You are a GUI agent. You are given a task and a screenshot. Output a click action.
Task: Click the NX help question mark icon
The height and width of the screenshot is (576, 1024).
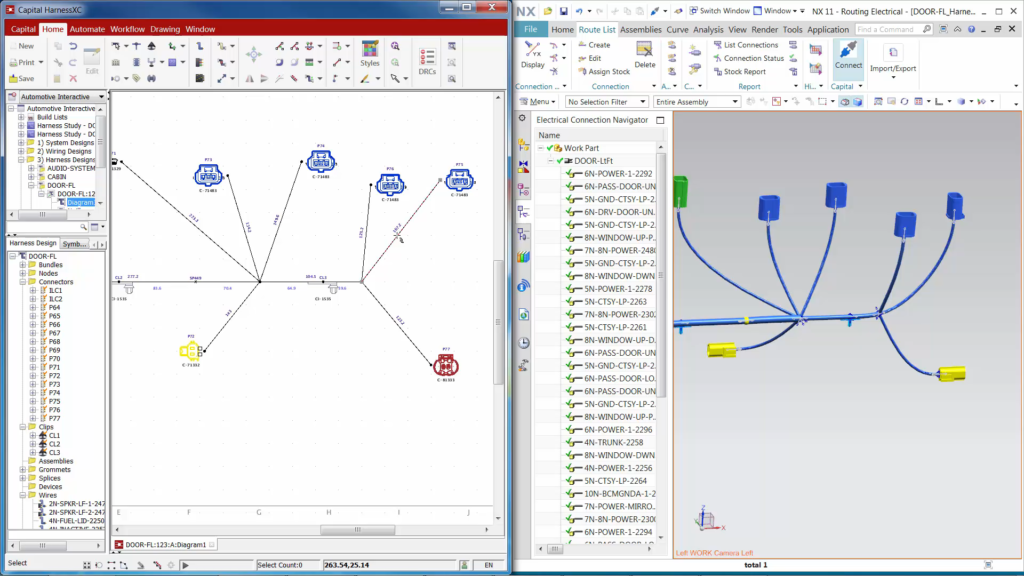click(x=971, y=29)
